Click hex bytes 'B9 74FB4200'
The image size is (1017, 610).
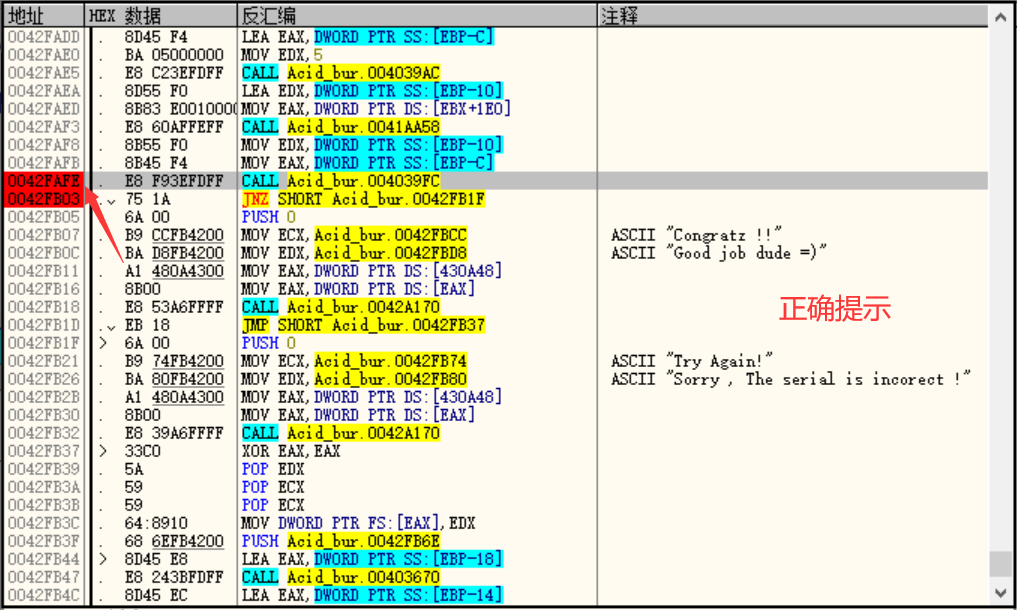coord(174,361)
